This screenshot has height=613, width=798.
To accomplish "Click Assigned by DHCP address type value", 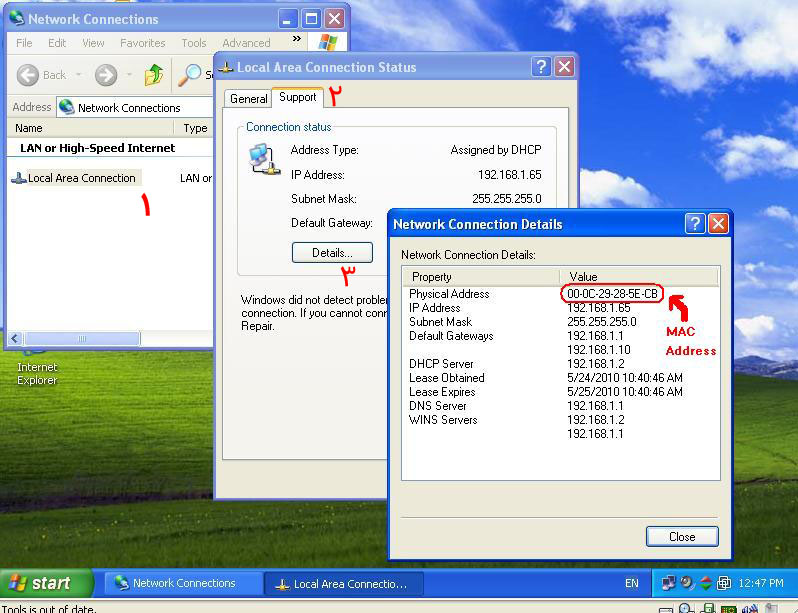I will (x=496, y=150).
